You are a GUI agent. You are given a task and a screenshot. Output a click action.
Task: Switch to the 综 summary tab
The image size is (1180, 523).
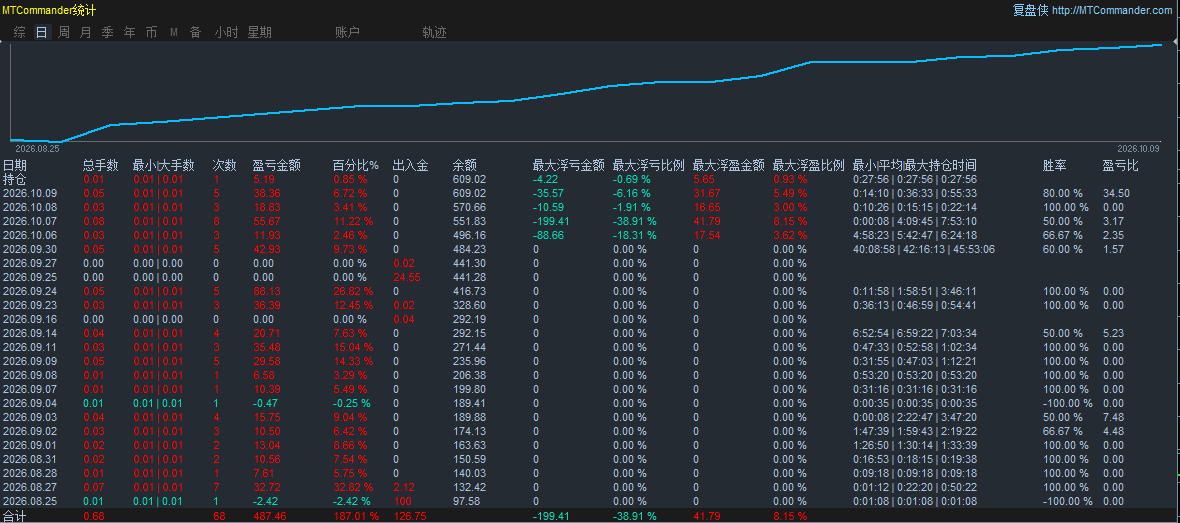[x=20, y=32]
